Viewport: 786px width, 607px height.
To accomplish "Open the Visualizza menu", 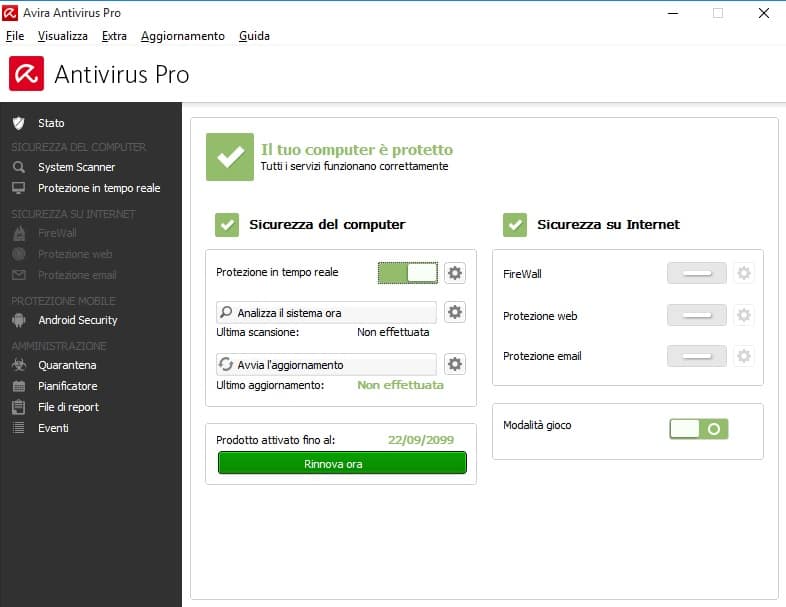I will tap(63, 36).
